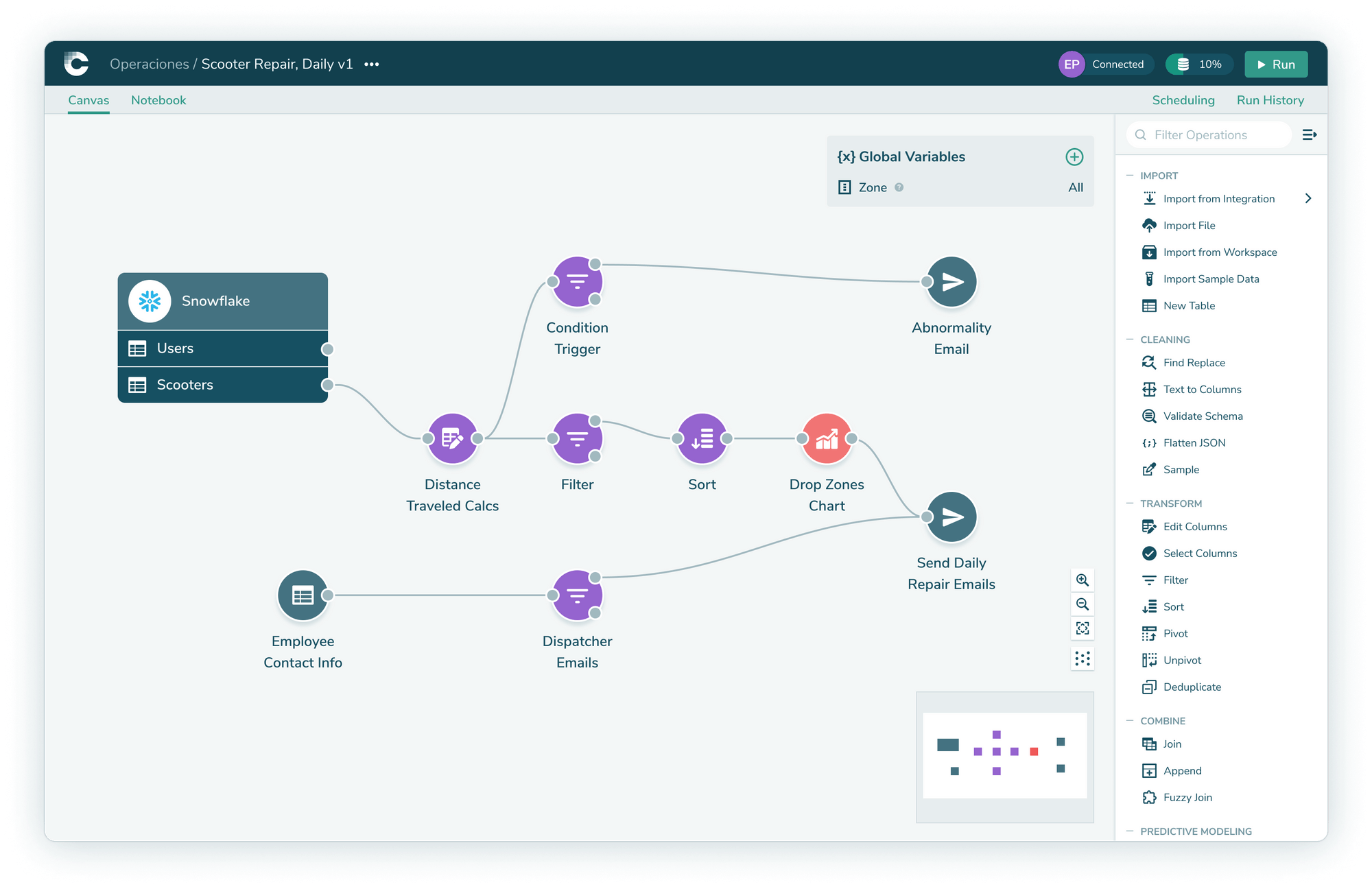The image size is (1372, 889).
Task: Open the Run History view
Action: pos(1270,100)
